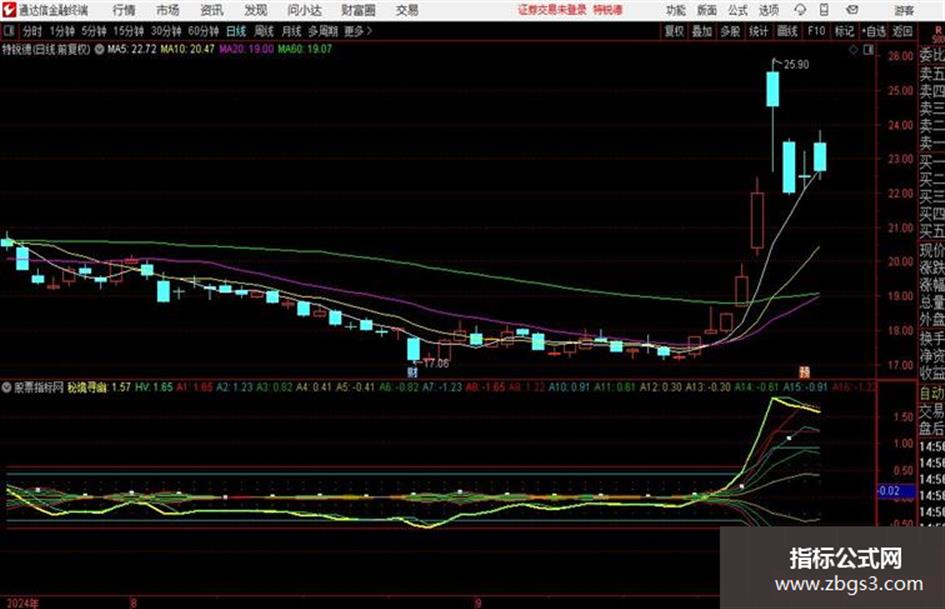Click the MA5: 22.72 indicator value
This screenshot has height=609, width=945.
[x=132, y=49]
